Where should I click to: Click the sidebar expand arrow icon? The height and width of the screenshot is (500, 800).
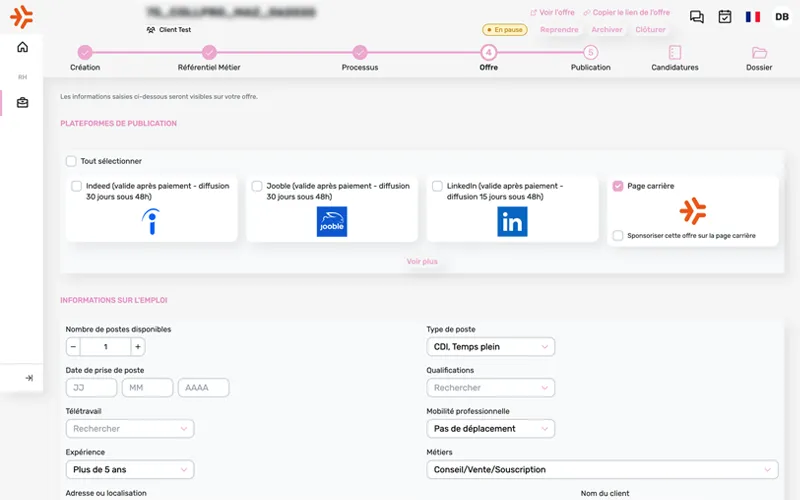(29, 378)
